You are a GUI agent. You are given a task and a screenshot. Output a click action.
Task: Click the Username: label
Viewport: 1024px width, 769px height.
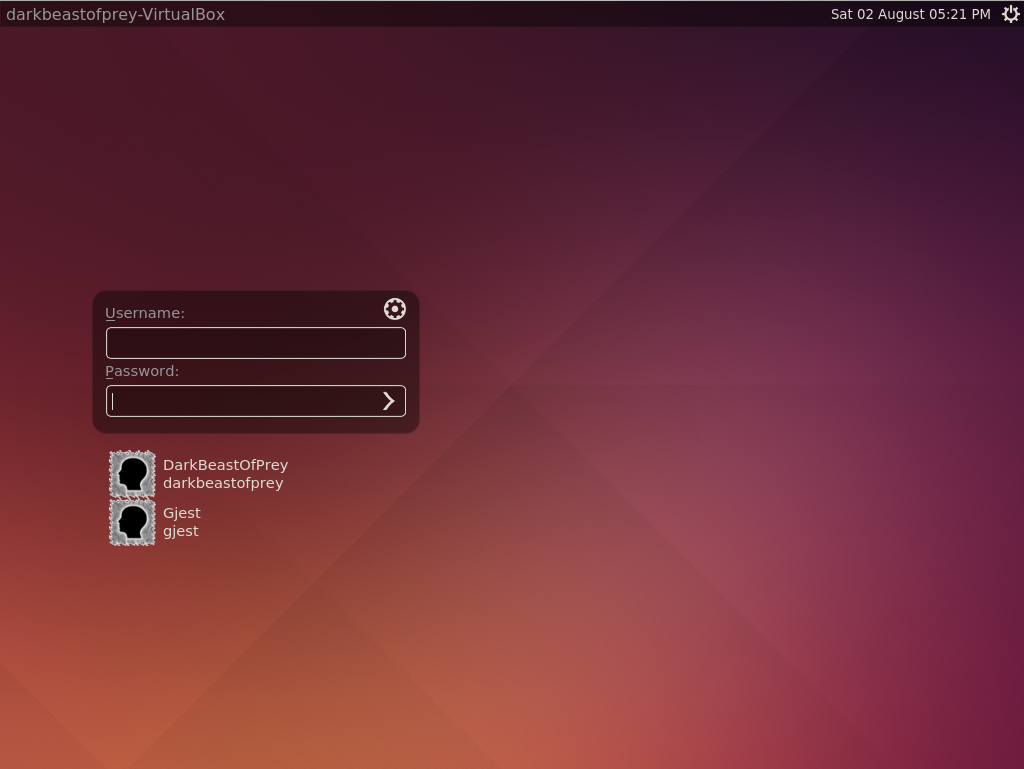(x=145, y=313)
